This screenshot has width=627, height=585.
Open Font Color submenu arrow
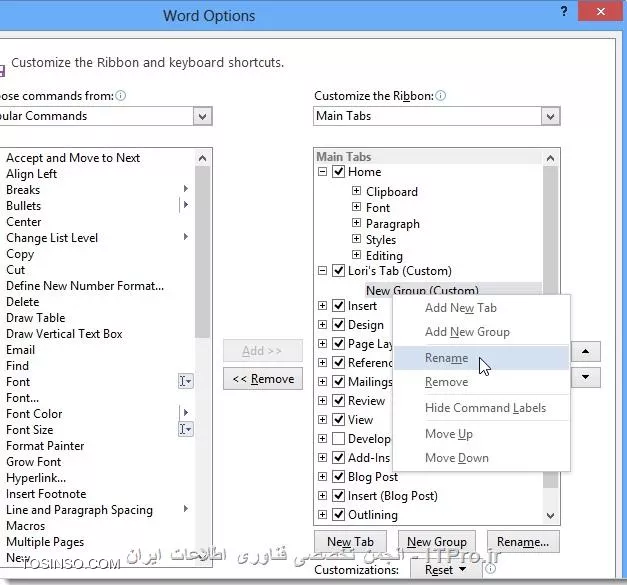pos(186,412)
